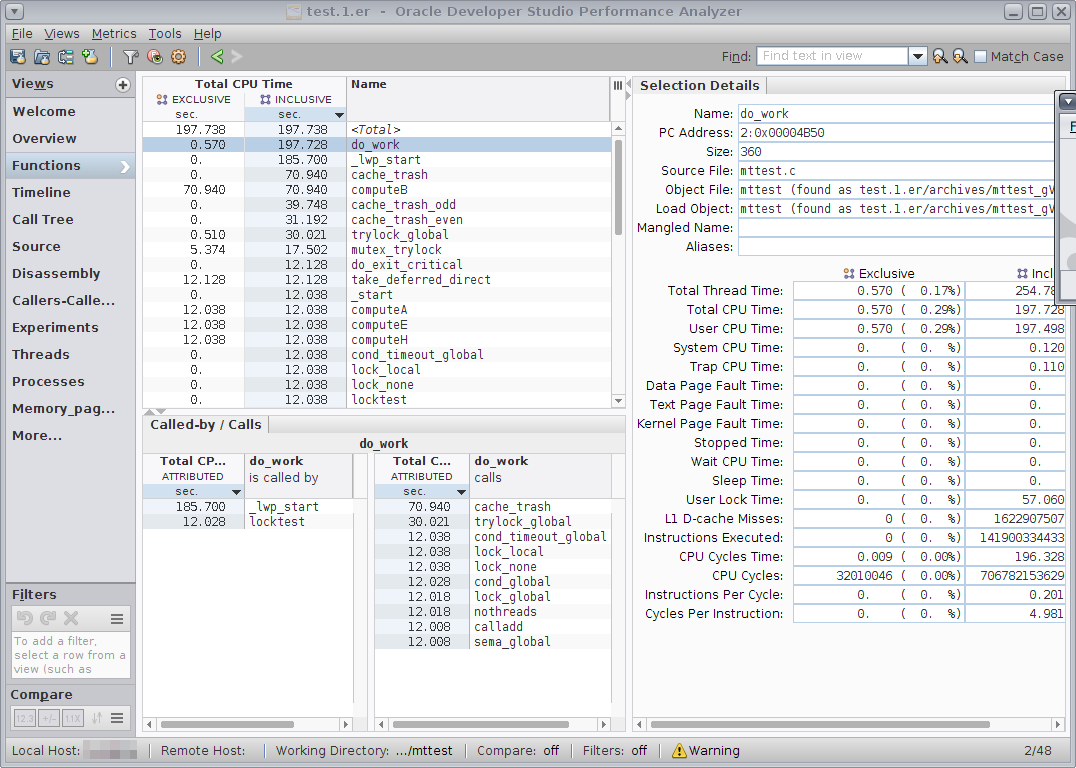This screenshot has height=768, width=1076.
Task: Click the Warning icon in status bar
Action: [x=680, y=750]
